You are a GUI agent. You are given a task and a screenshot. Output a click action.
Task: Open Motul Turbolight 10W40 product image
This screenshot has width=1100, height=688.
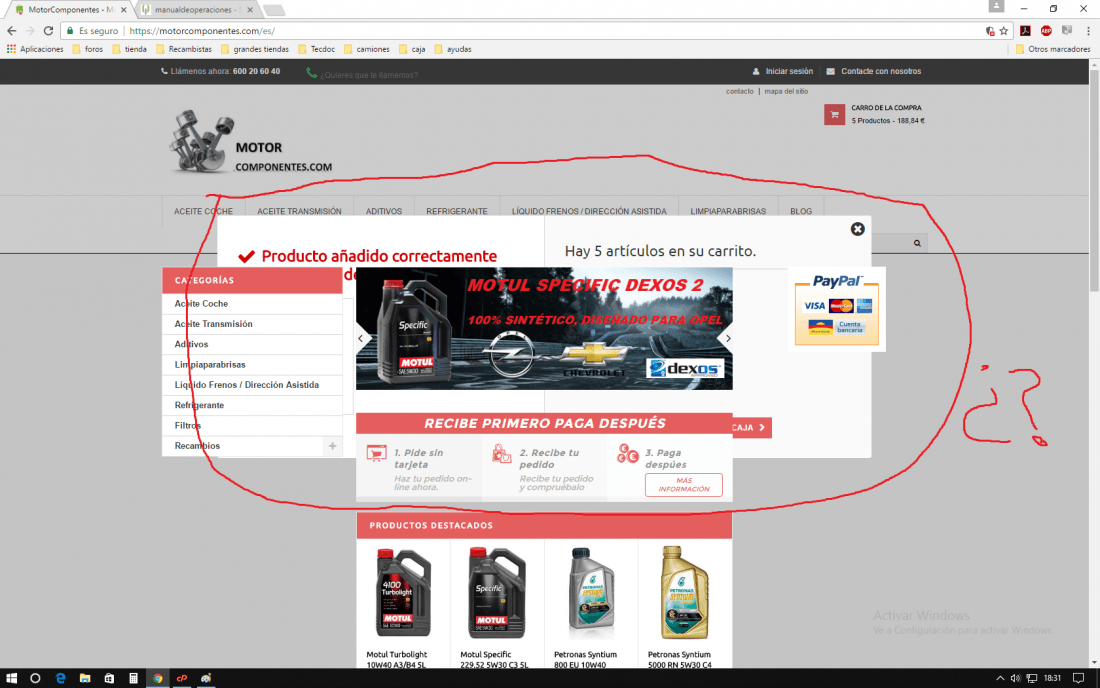[x=403, y=593]
